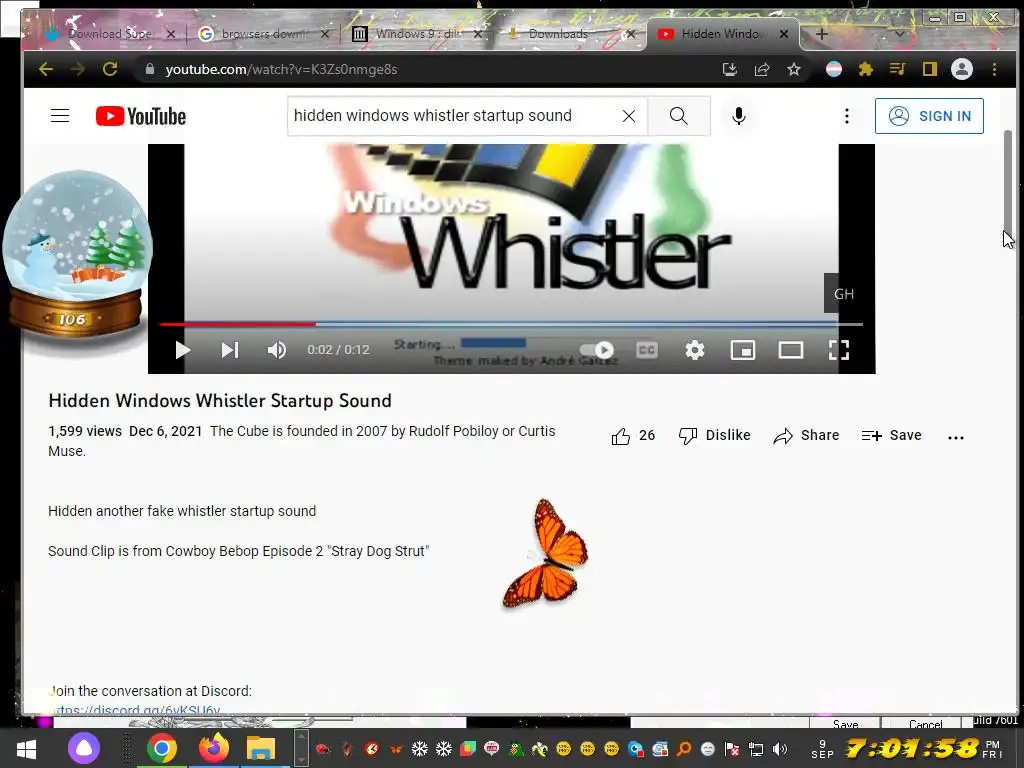Open the Chrome extensions puzzle icon
Viewport: 1024px width, 768px height.
click(865, 69)
